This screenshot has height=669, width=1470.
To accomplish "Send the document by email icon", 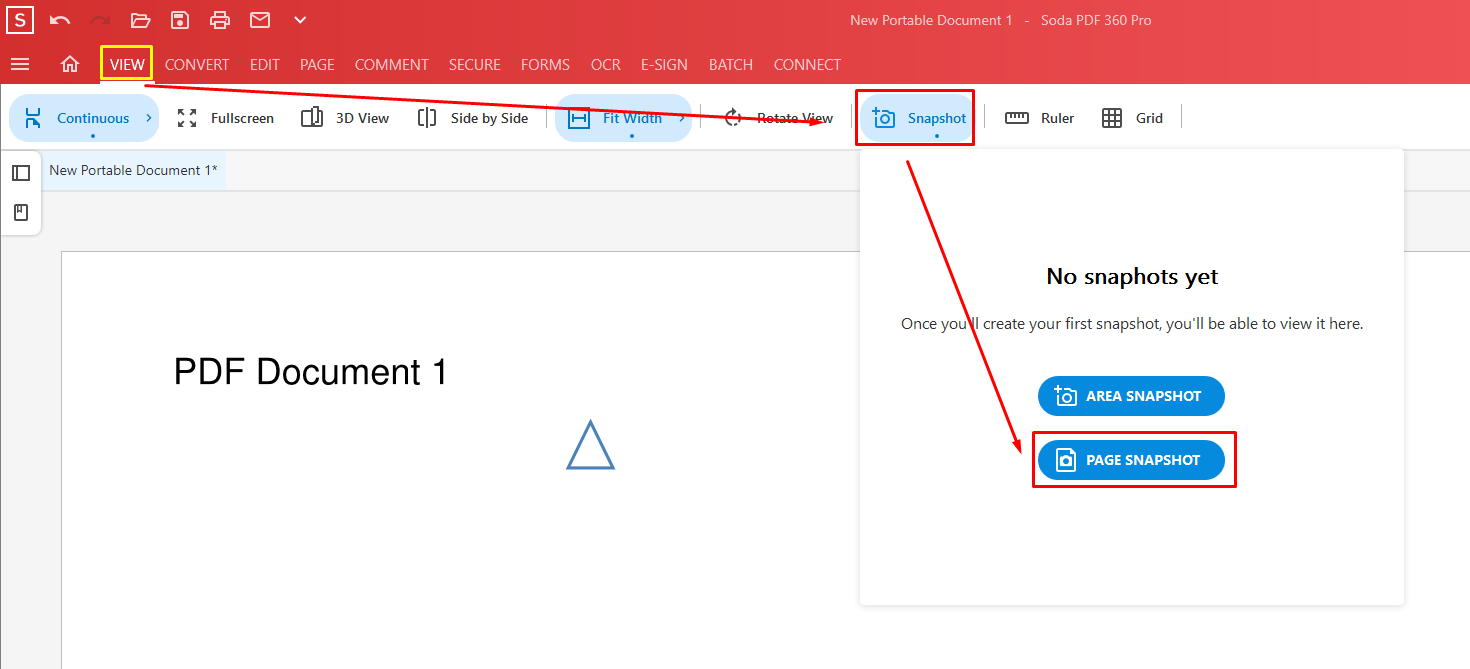I will coord(260,20).
